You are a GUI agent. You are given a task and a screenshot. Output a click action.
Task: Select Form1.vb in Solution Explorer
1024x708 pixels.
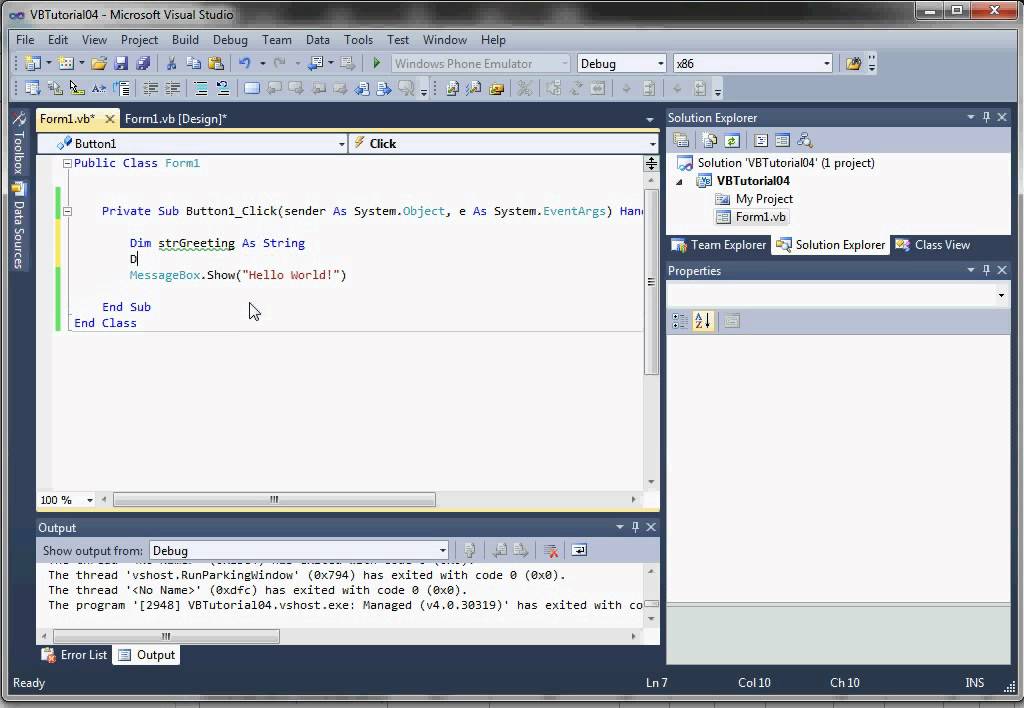point(760,217)
